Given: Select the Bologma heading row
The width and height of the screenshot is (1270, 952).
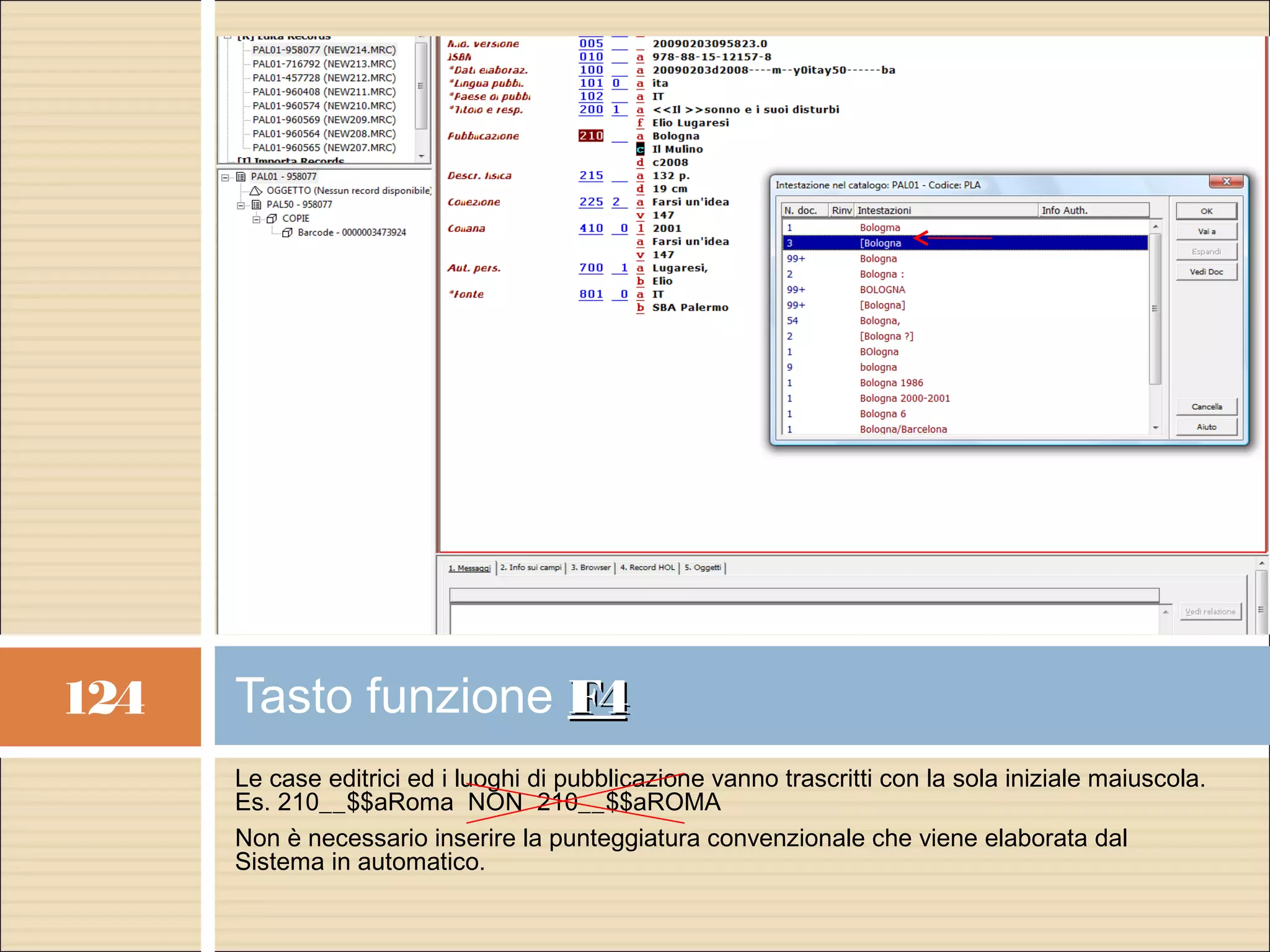Looking at the screenshot, I should pos(965,227).
